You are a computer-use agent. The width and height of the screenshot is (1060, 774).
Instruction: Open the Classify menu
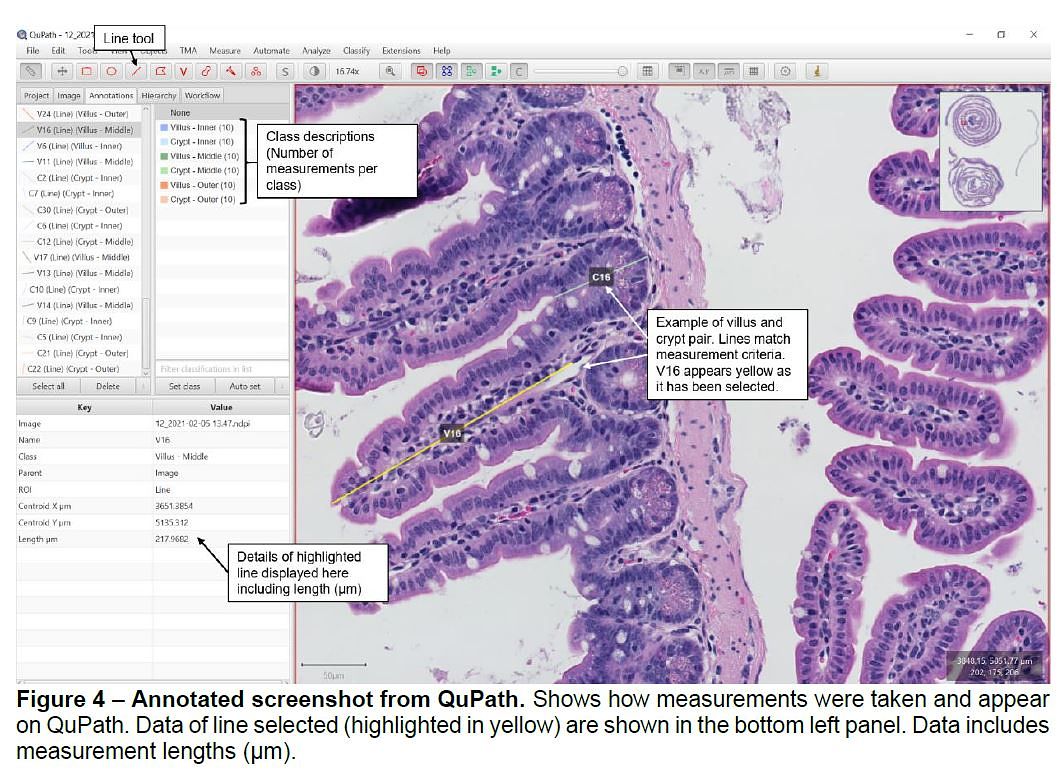click(356, 50)
